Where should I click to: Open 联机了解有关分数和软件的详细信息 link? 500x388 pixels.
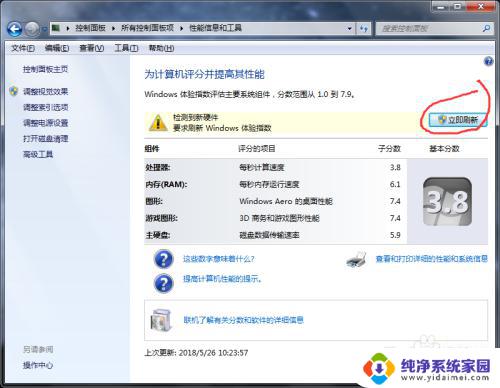pyautogui.click(x=243, y=320)
